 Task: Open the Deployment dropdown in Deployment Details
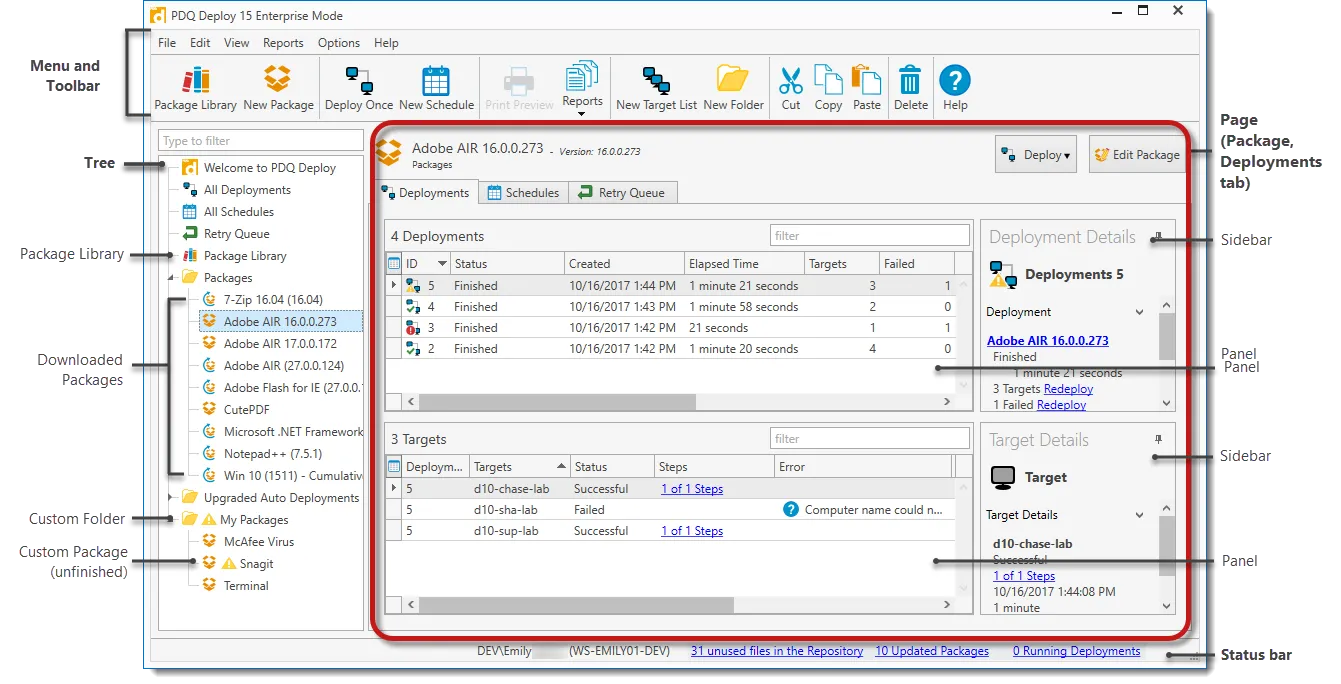(1140, 311)
